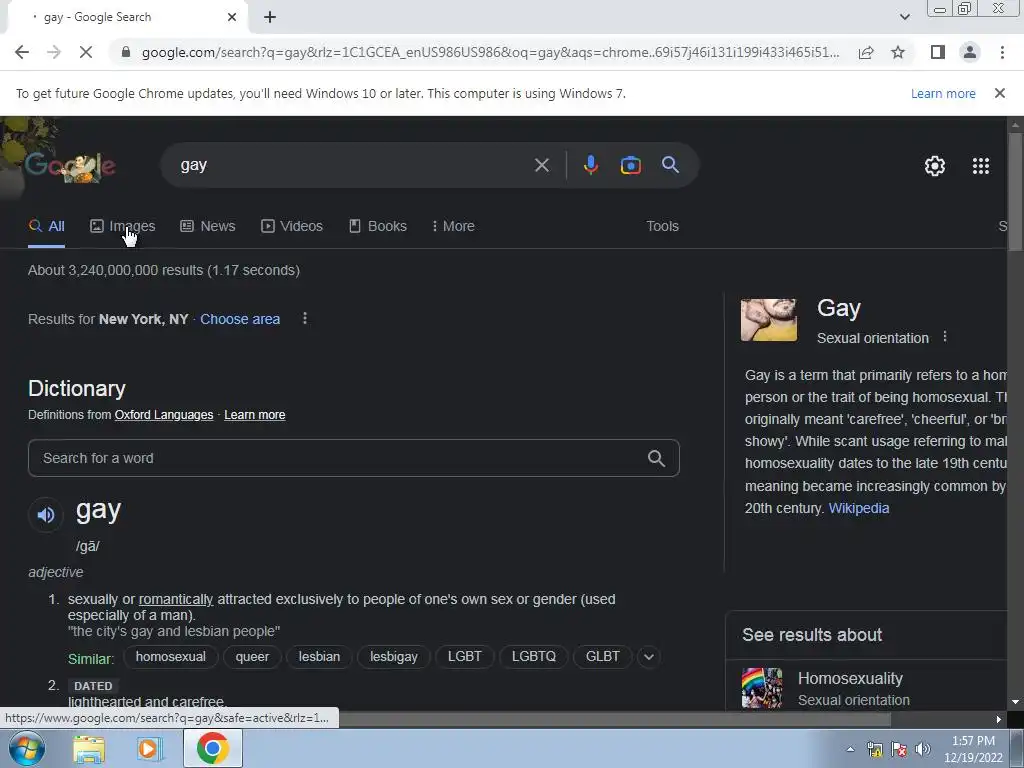The image size is (1024, 768).
Task: Select the homosexual similar word chip
Action: (170, 657)
